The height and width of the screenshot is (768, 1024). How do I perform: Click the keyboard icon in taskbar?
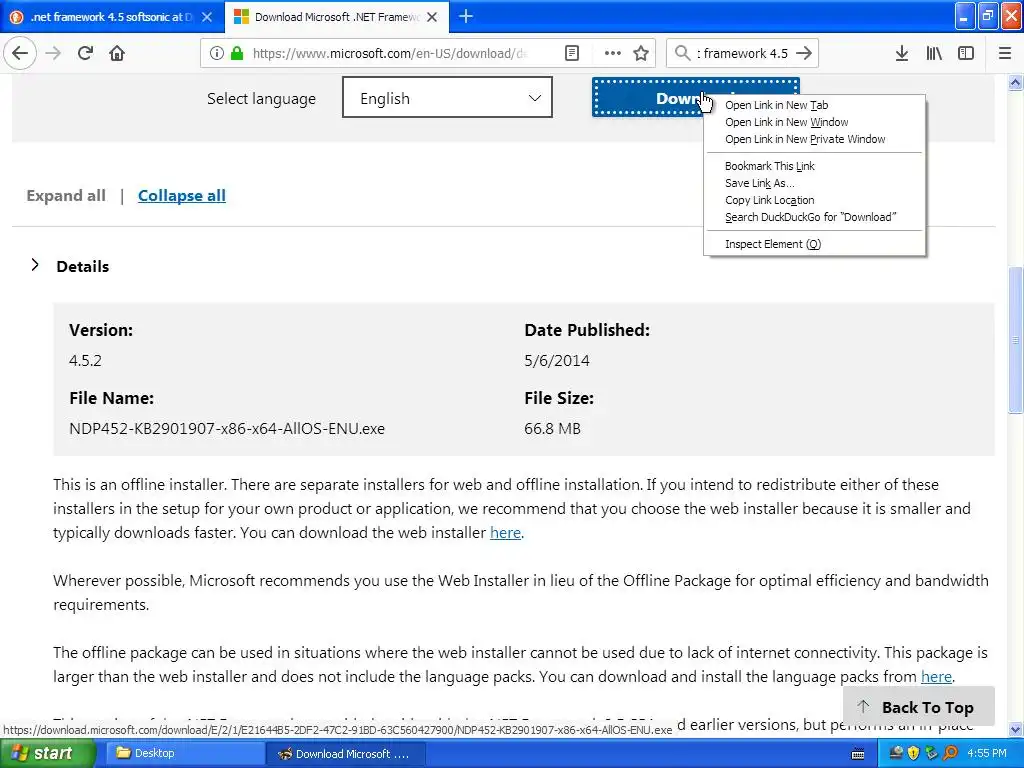858,754
